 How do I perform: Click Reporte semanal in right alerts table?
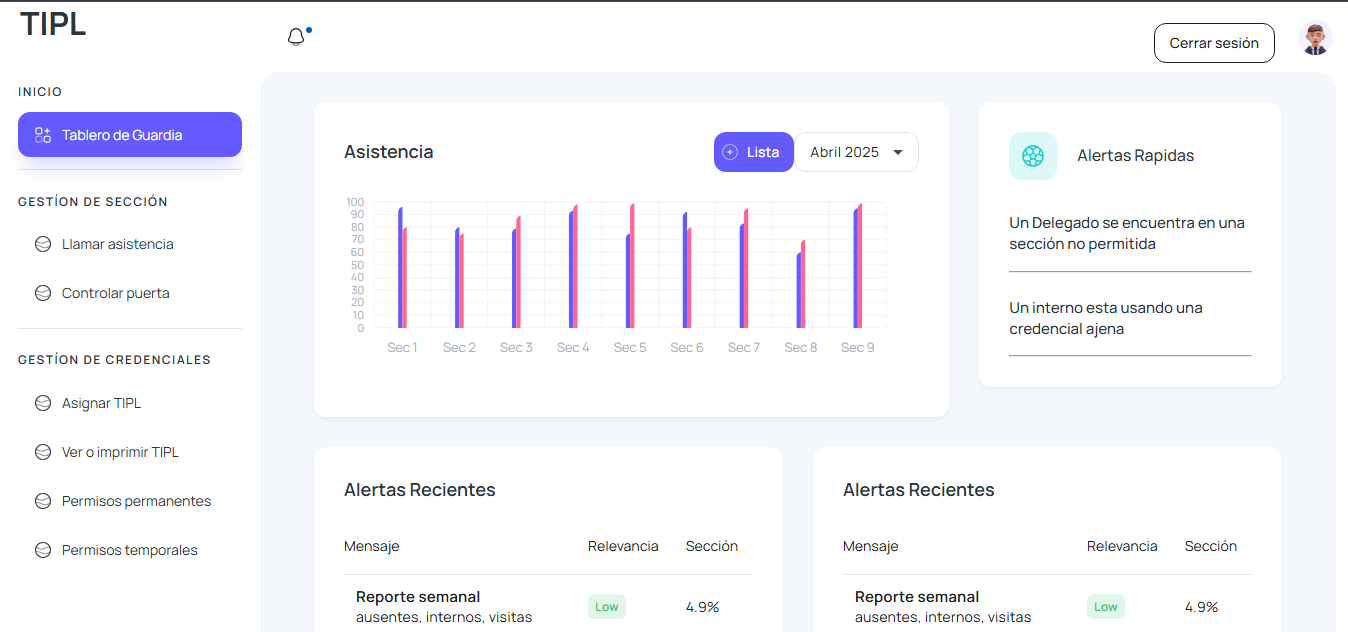tap(917, 597)
